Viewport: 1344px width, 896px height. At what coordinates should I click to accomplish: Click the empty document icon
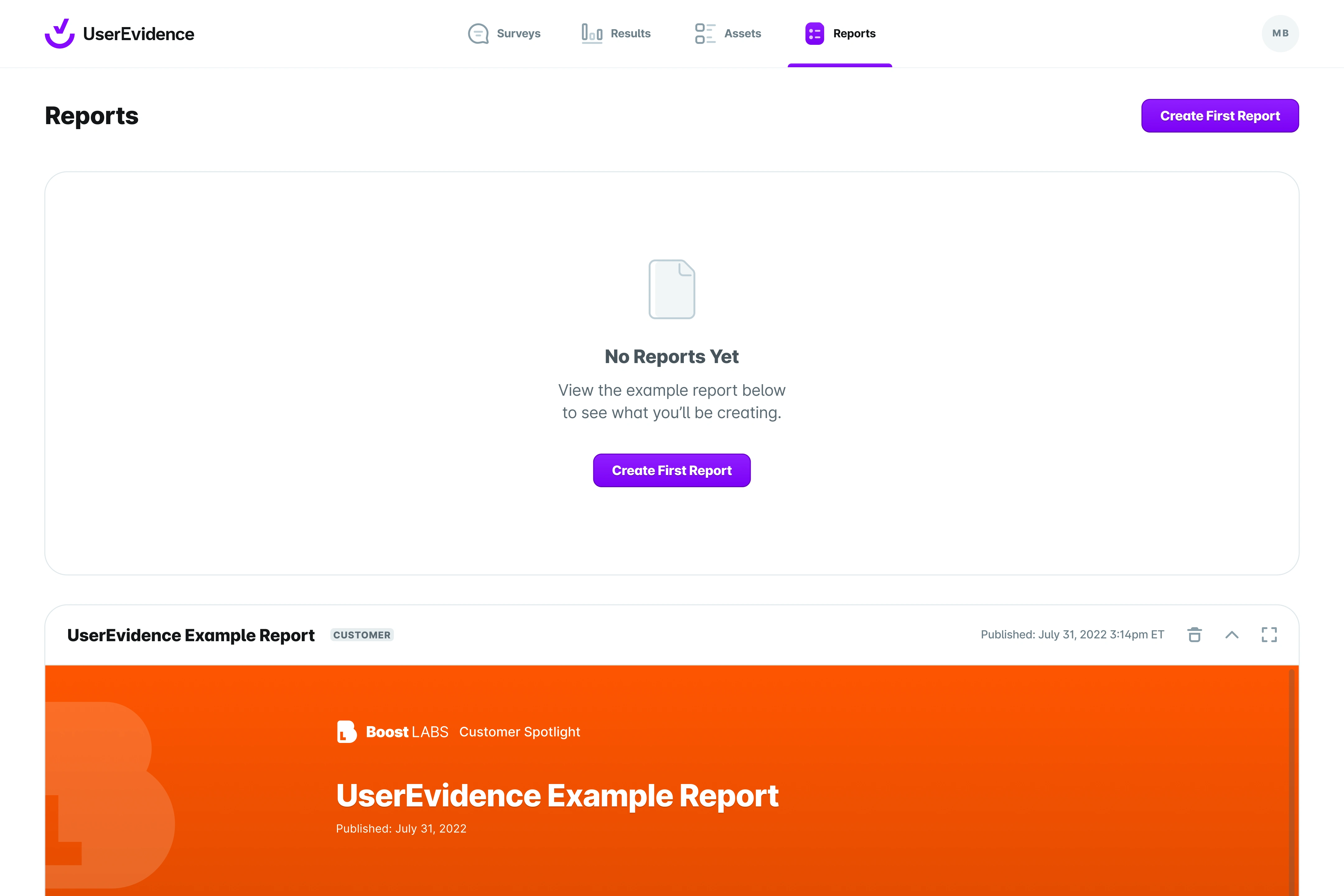672,289
